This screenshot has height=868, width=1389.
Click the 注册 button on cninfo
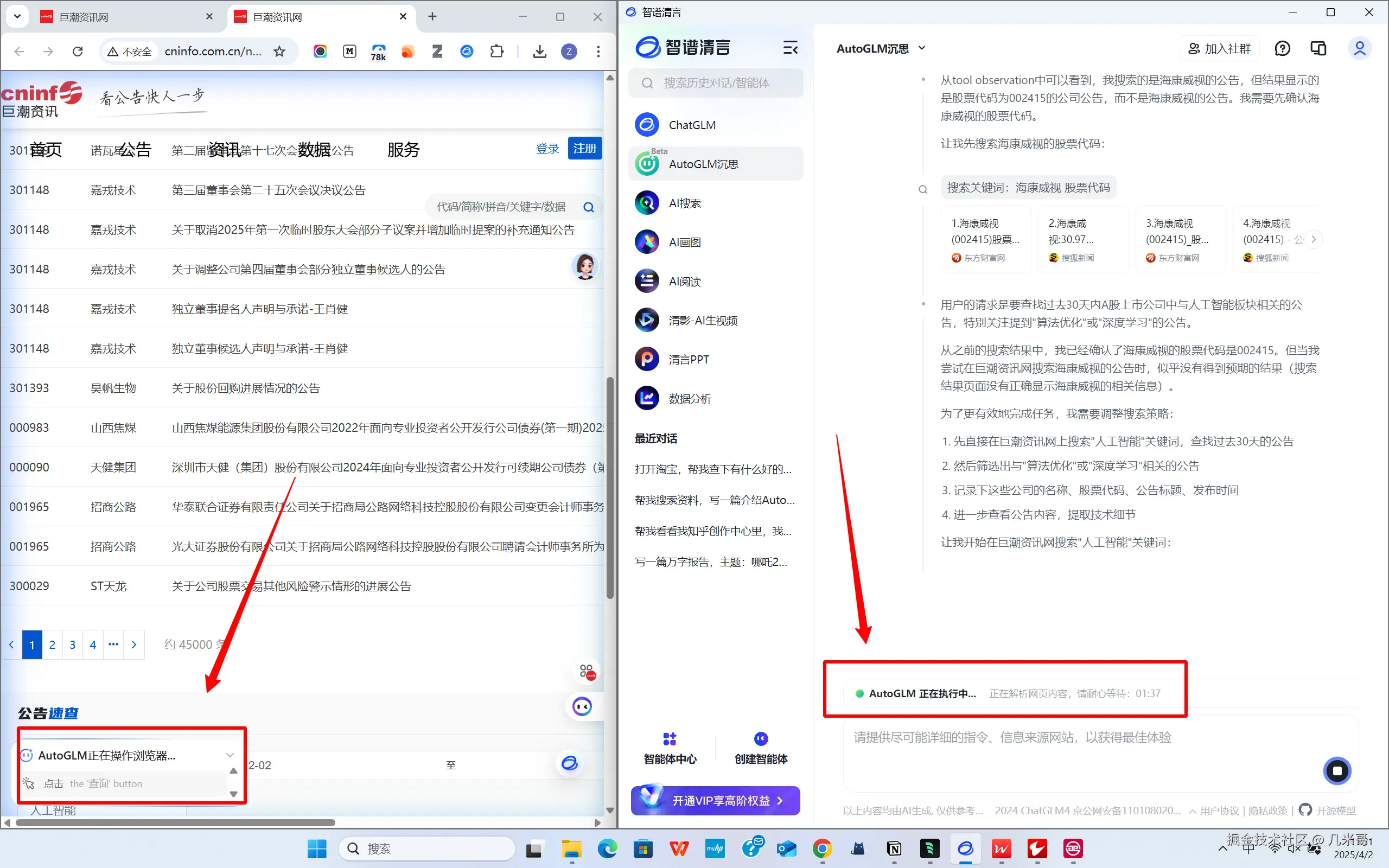(x=584, y=148)
